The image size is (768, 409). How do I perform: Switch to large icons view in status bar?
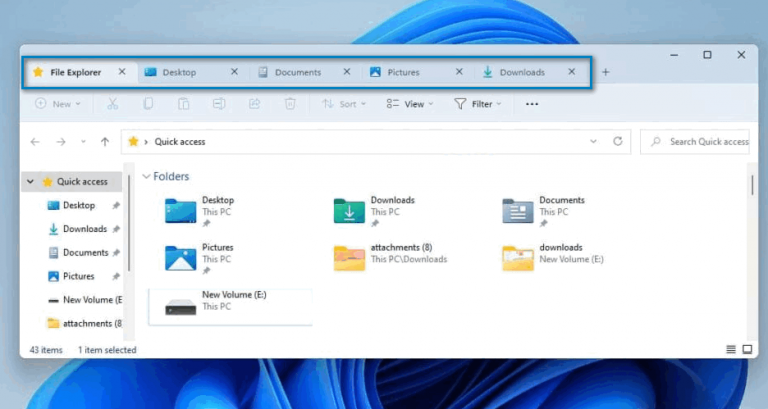[x=746, y=350]
